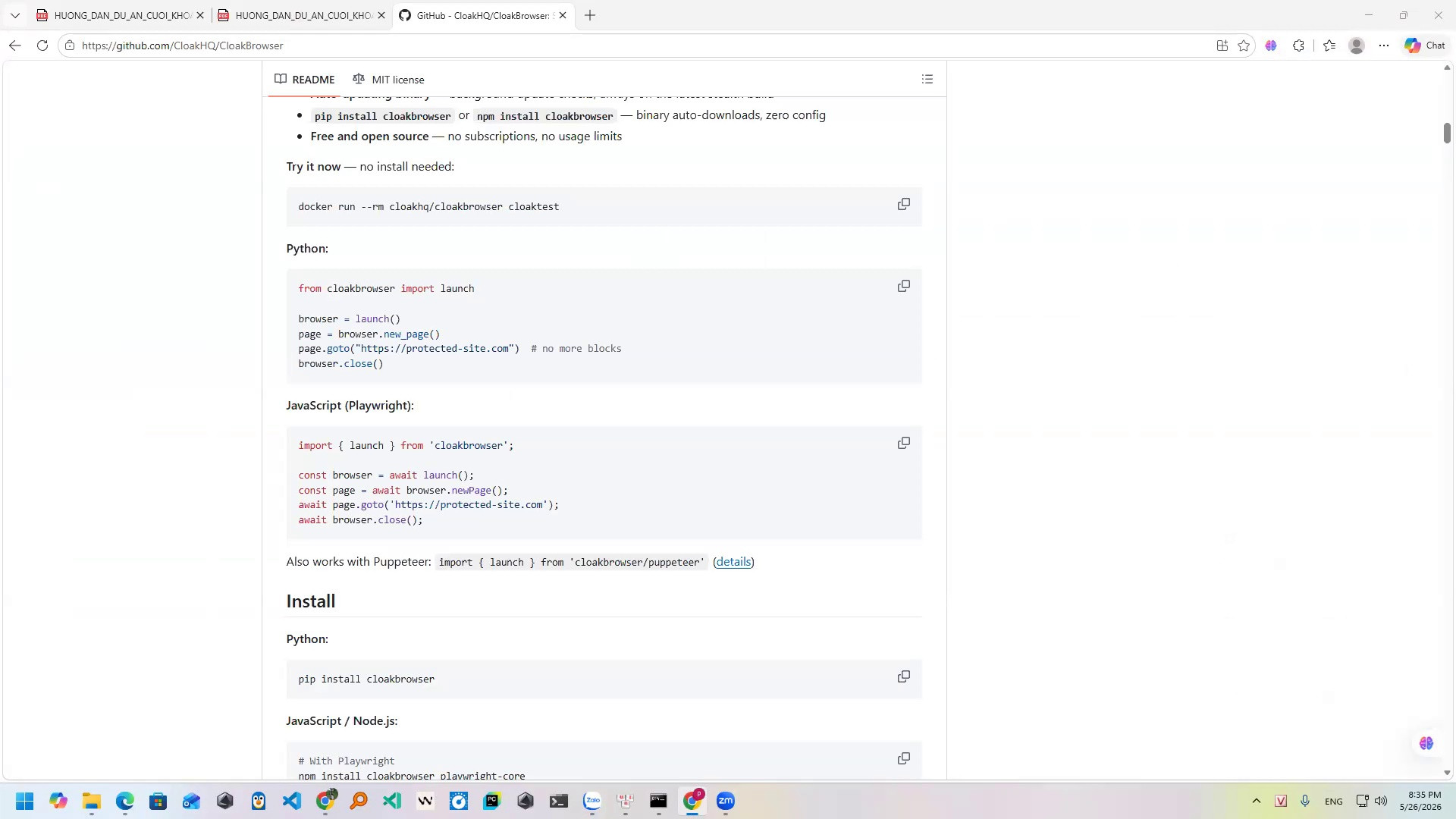Viewport: 1456px width, 819px height.
Task: Click the scroll down arrow
Action: tap(1447, 773)
